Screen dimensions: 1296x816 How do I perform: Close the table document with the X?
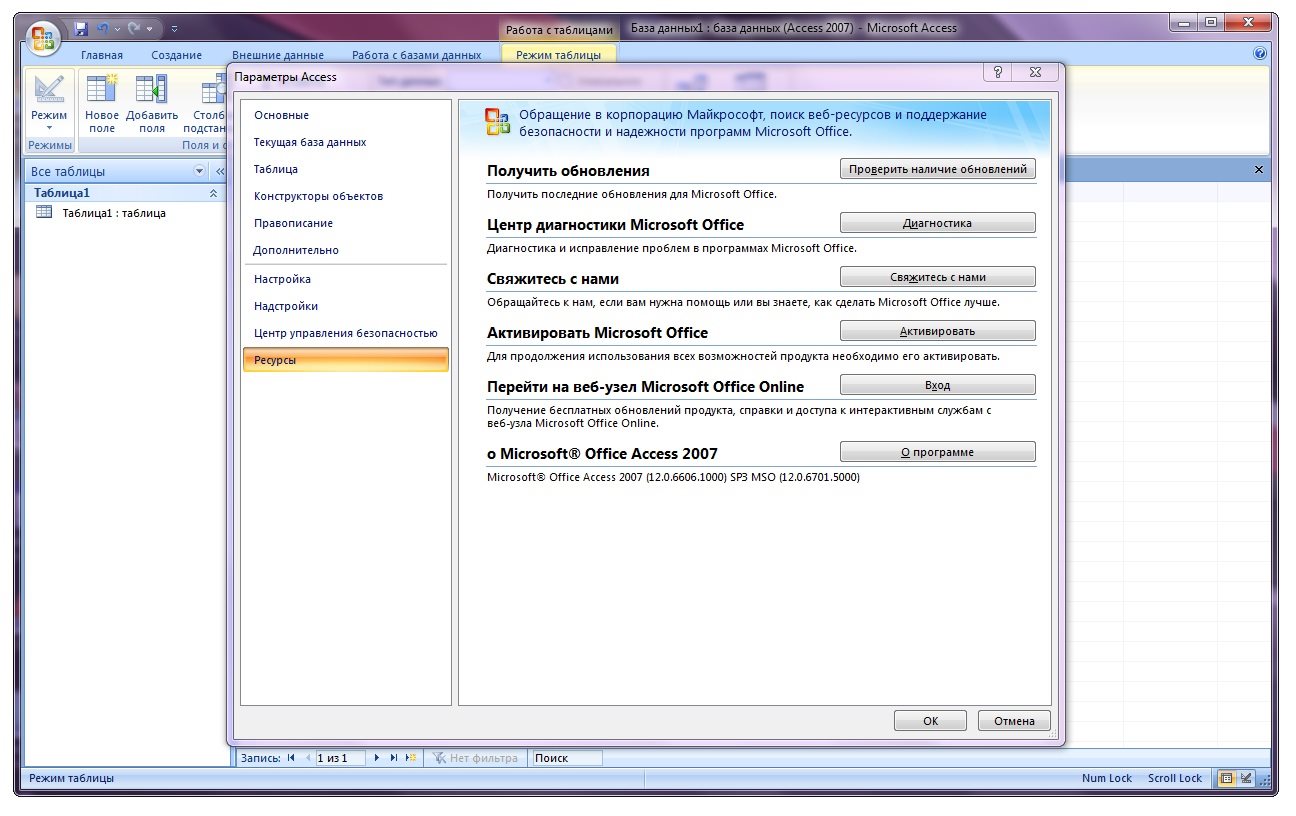pos(1259,170)
